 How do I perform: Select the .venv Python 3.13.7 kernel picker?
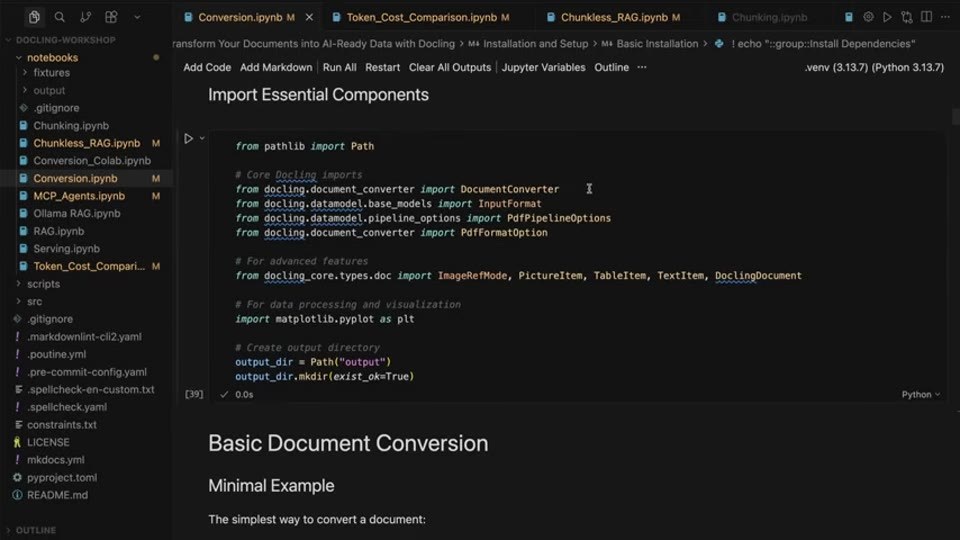tap(874, 67)
